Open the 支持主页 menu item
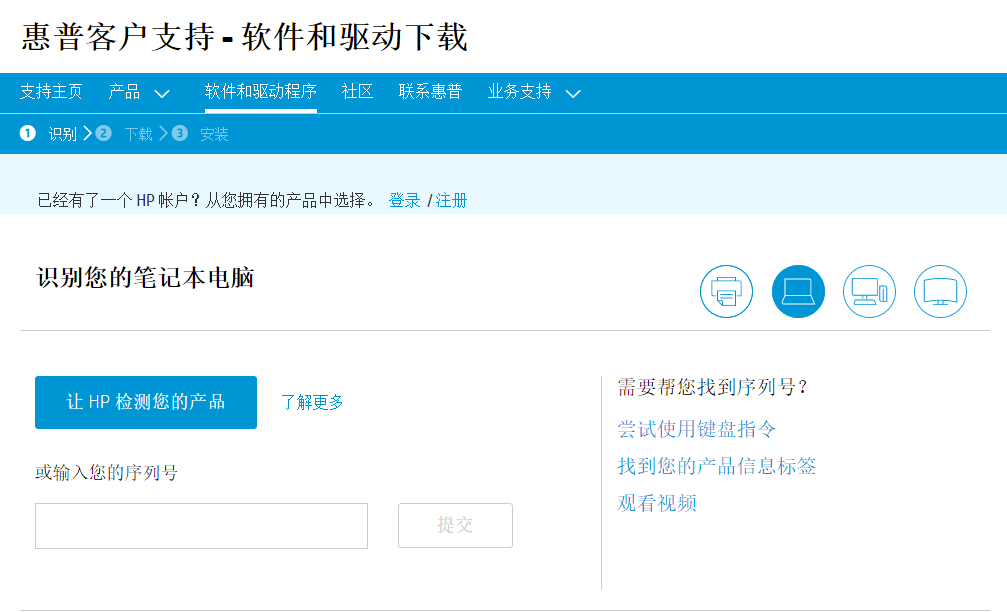Image resolution: width=1007 pixels, height=612 pixels. 51,92
